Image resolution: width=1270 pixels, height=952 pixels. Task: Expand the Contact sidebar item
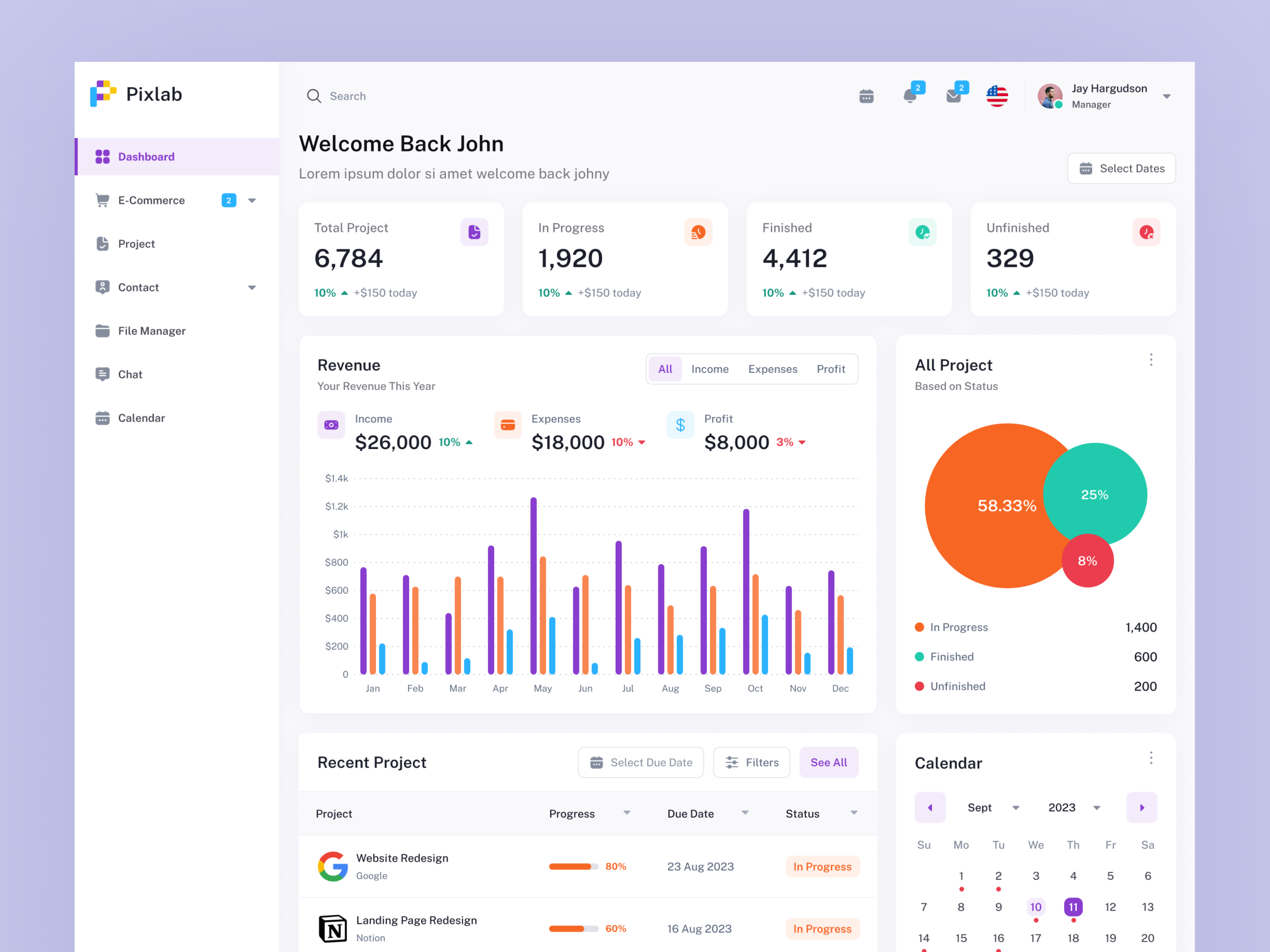[252, 287]
